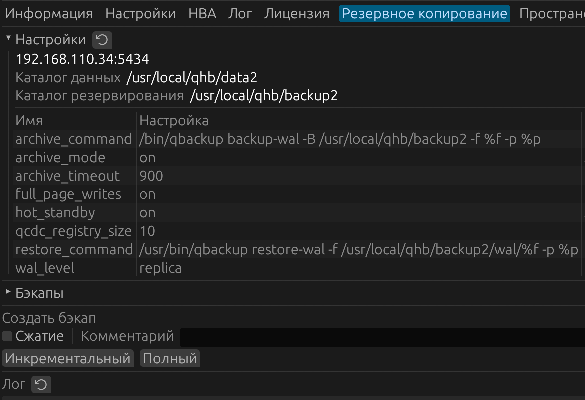
Task: Collapse the Настройки section
Action: pyautogui.click(x=8, y=38)
